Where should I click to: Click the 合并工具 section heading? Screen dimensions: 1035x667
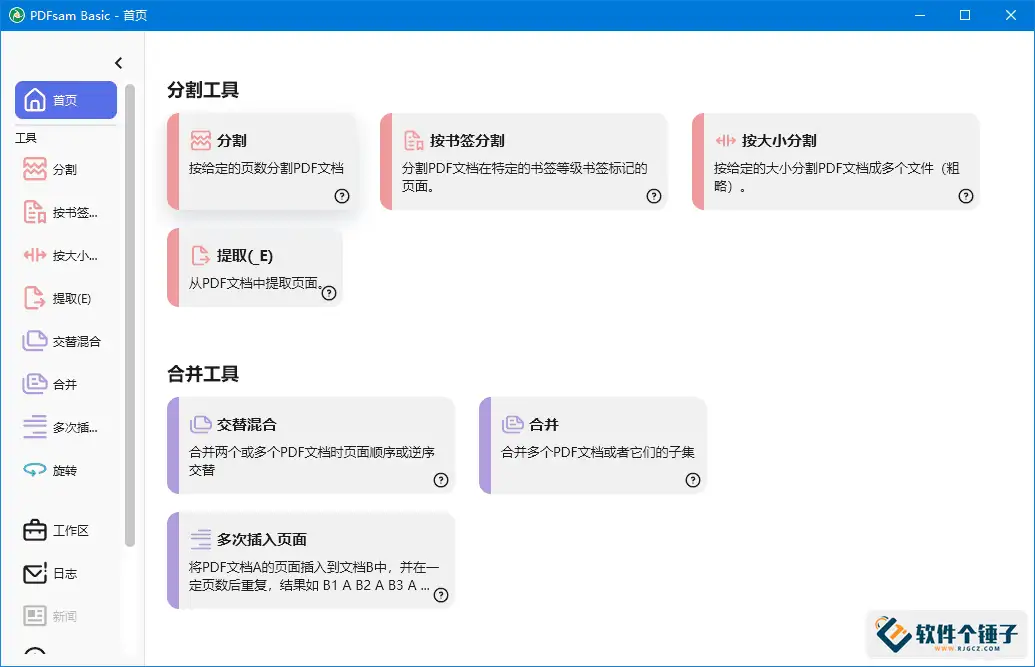(203, 374)
